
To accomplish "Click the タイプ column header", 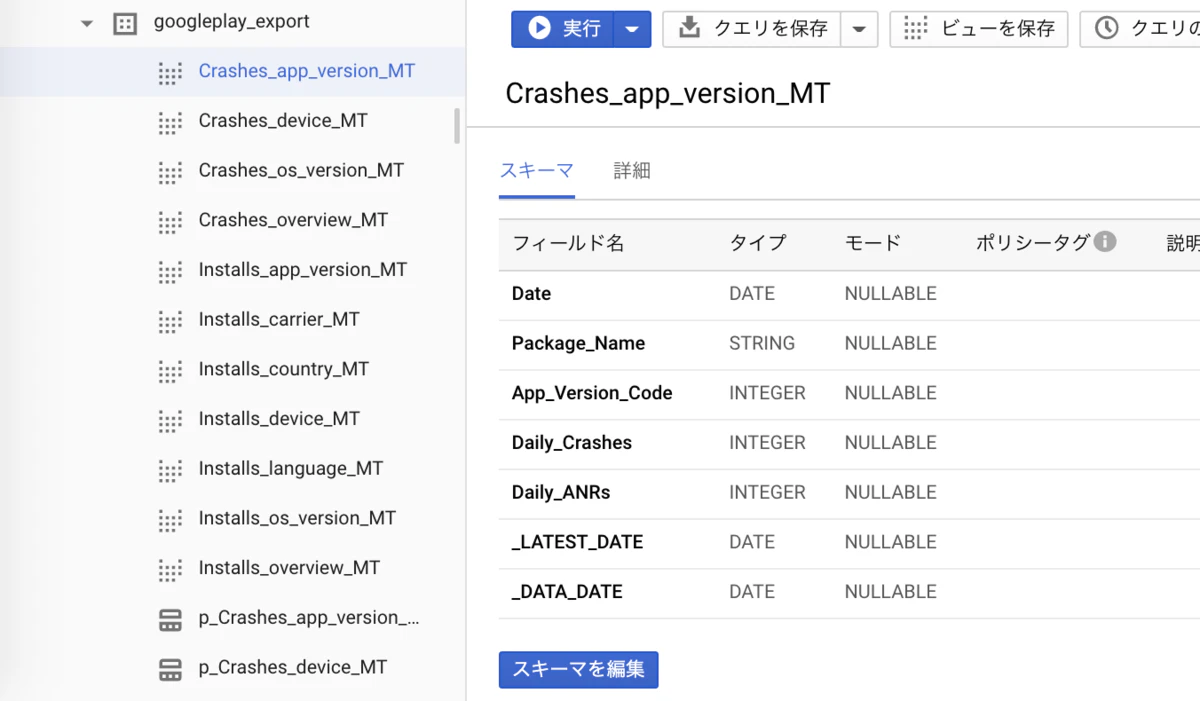I will tap(758, 243).
